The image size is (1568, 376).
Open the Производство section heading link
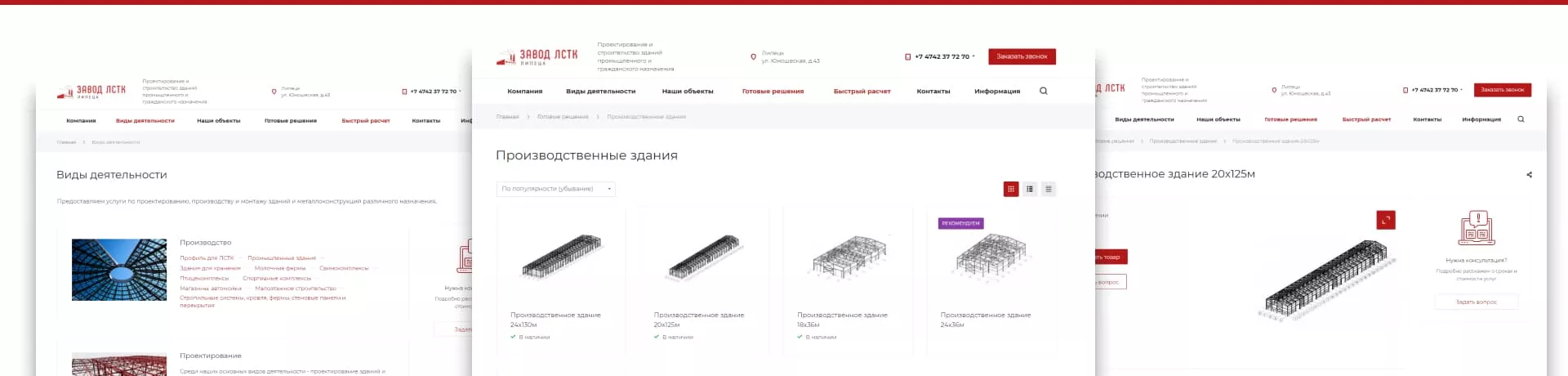(206, 243)
